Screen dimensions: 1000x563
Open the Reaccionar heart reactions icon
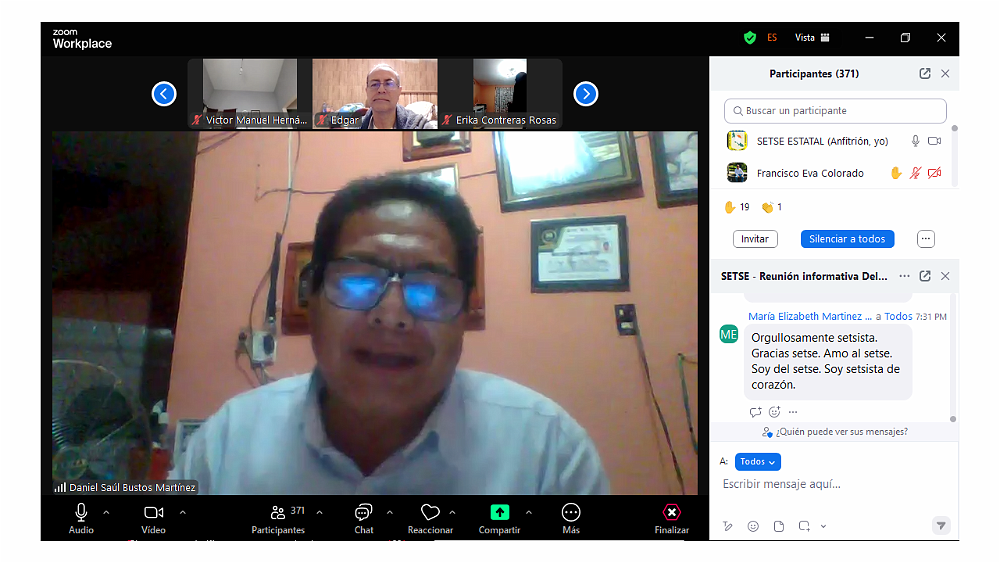click(x=430, y=512)
